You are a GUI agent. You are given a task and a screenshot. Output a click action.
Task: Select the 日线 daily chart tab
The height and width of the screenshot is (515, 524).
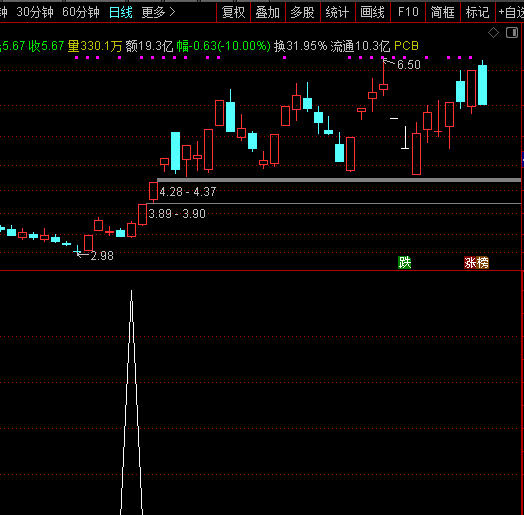click(121, 12)
